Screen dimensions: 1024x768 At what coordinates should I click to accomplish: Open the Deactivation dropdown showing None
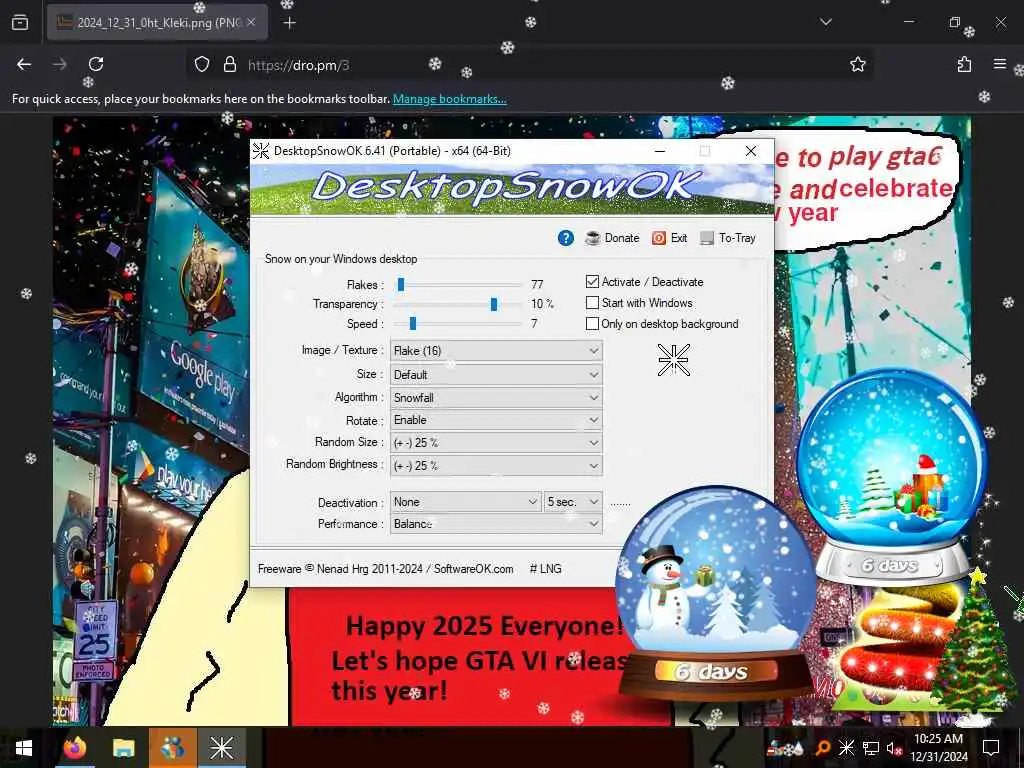(466, 502)
